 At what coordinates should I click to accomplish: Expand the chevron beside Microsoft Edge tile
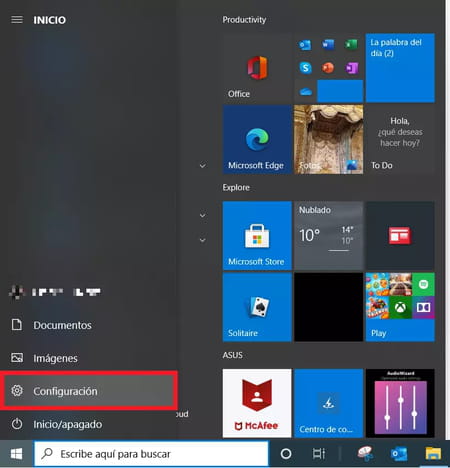coord(202,166)
